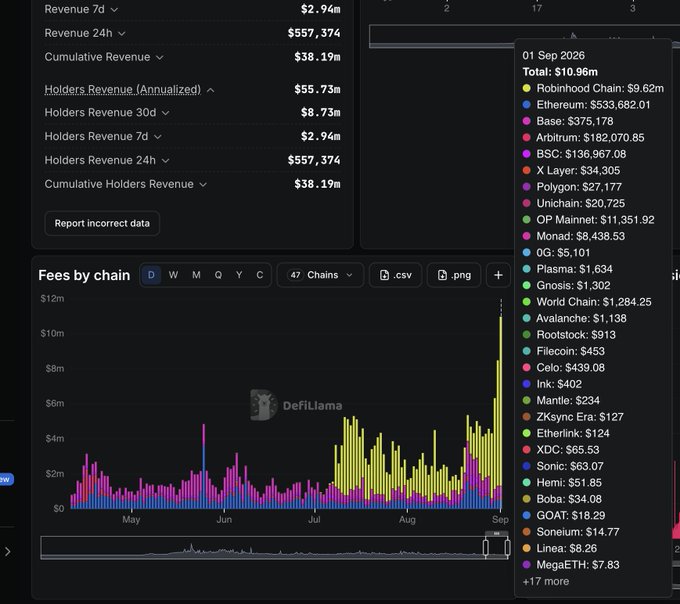Click Plasma: $1,634 entry

[568, 269]
